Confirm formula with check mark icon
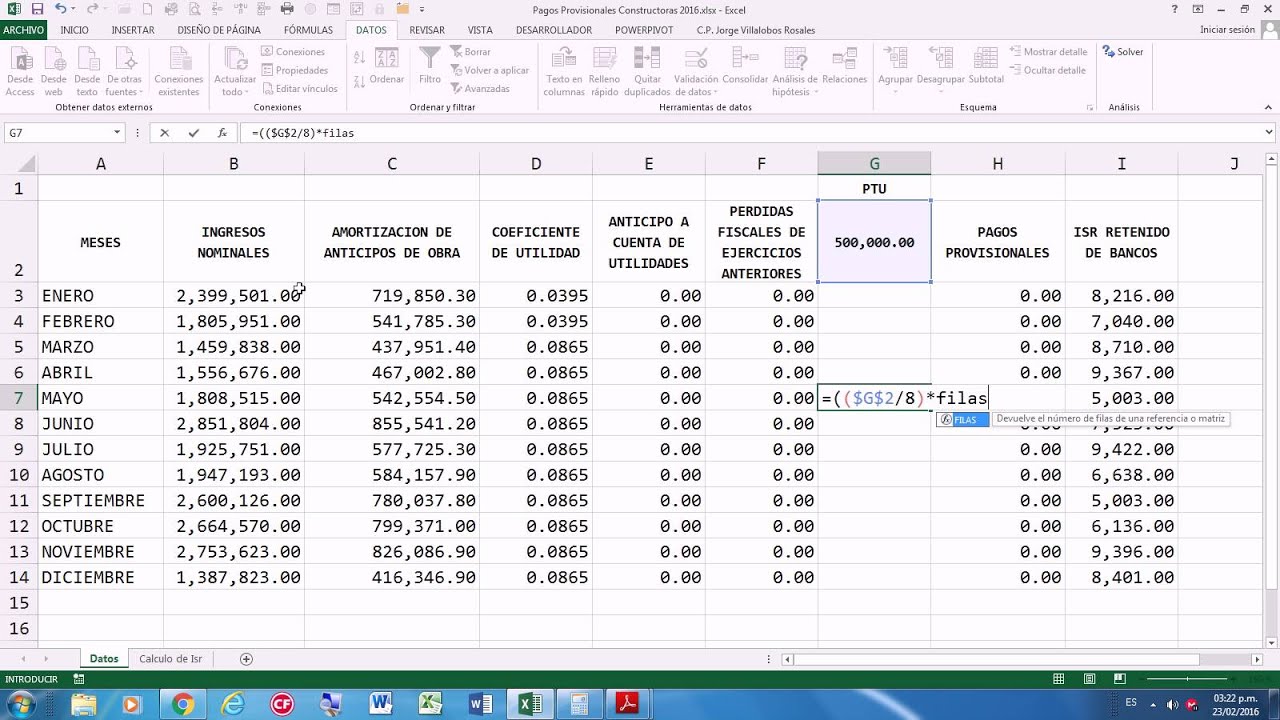1280x720 pixels. coord(193,133)
